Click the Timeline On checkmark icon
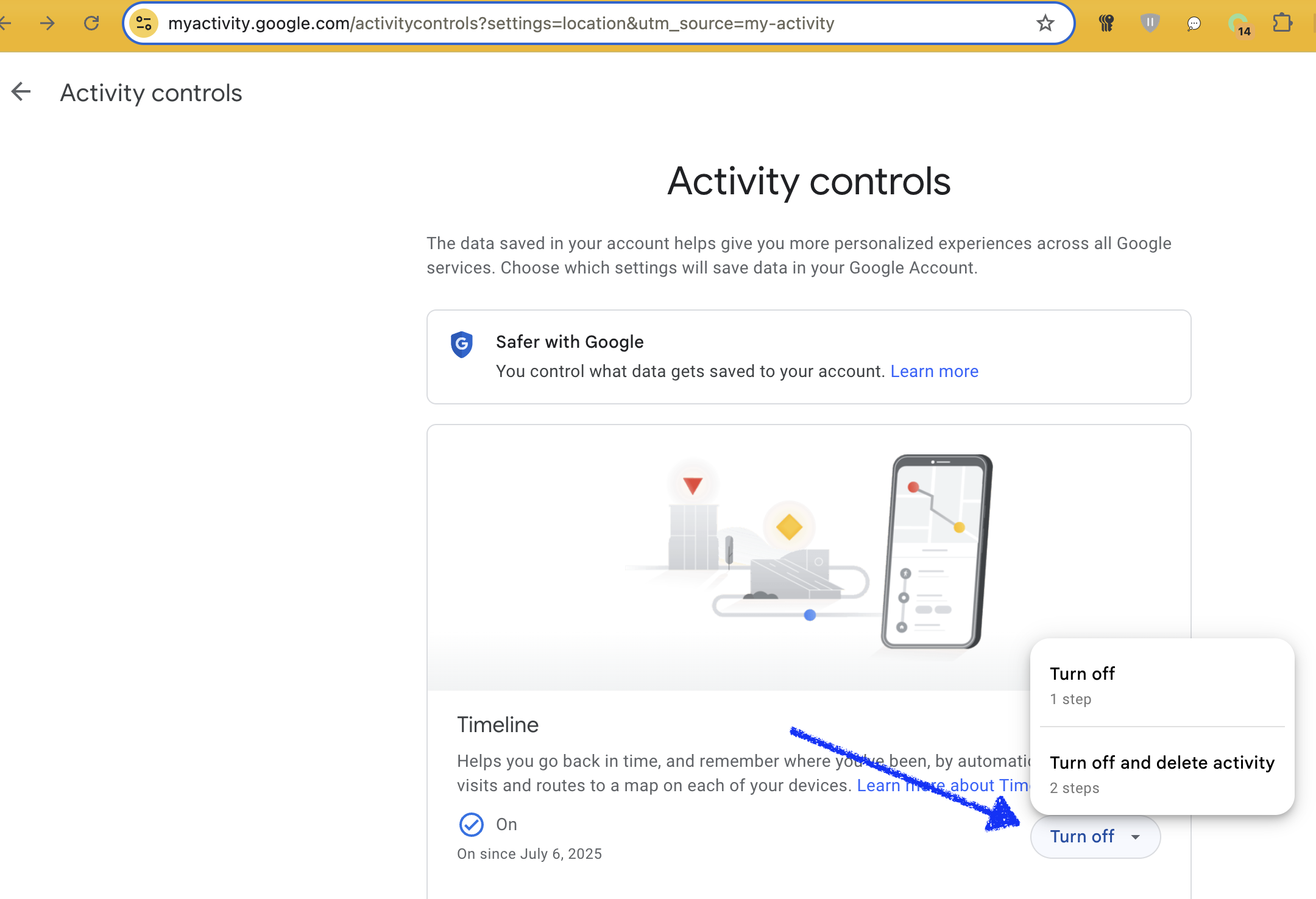This screenshot has height=899, width=1316. pos(471,825)
